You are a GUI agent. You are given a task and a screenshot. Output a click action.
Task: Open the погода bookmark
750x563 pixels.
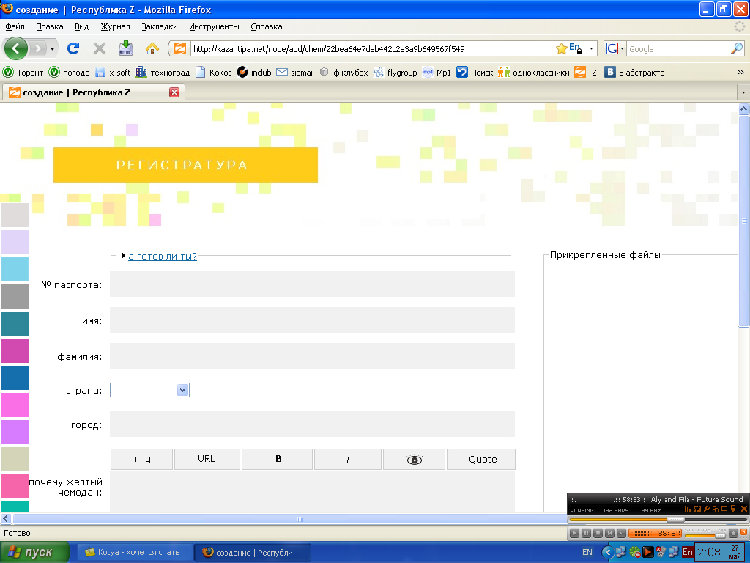[69, 73]
